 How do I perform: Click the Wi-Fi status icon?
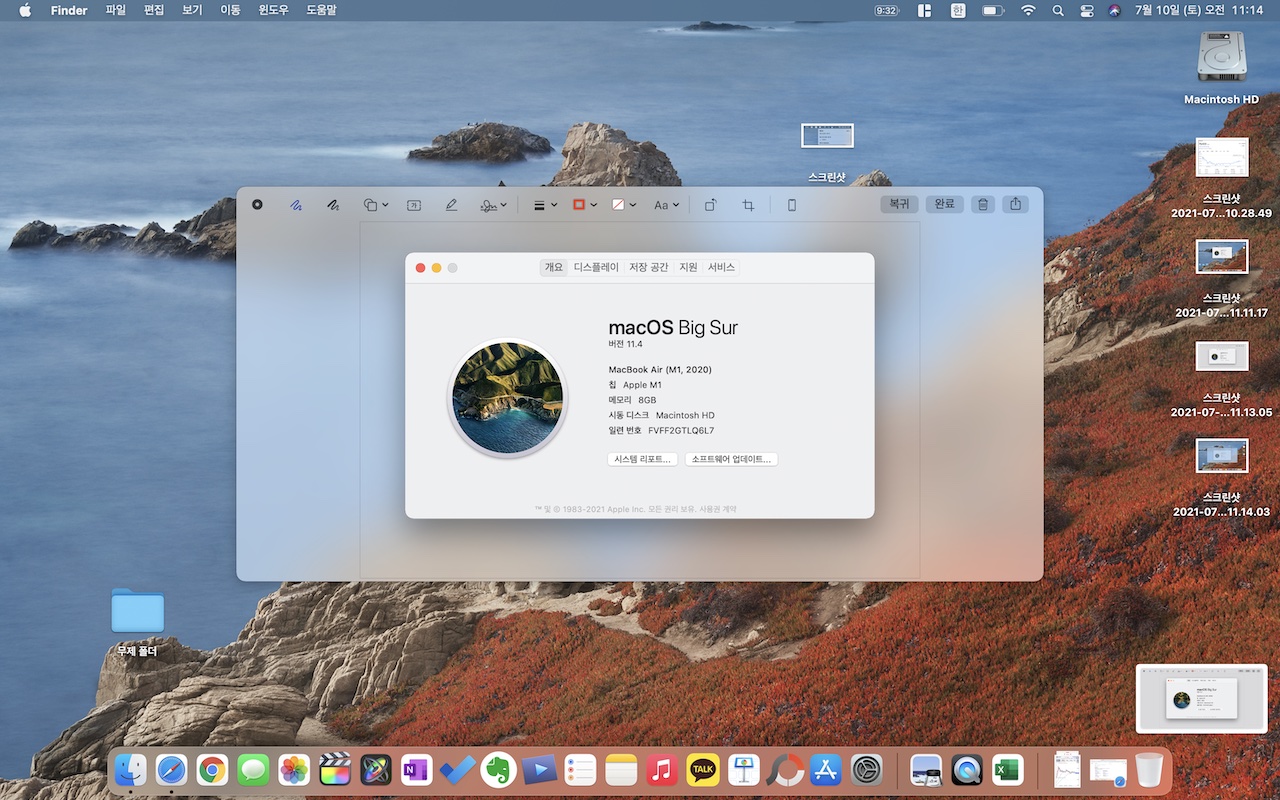pyautogui.click(x=1028, y=10)
